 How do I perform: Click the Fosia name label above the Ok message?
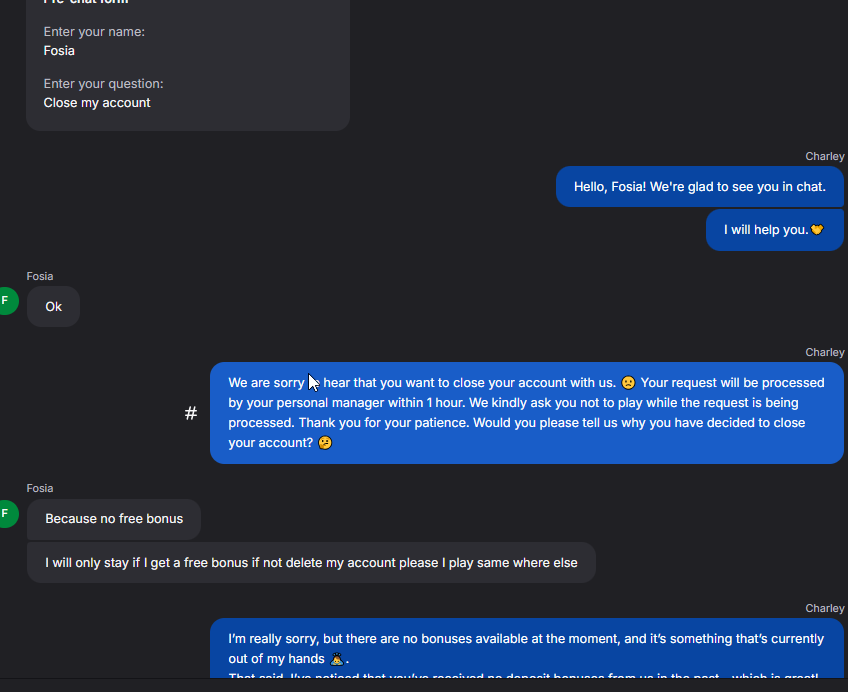point(40,276)
